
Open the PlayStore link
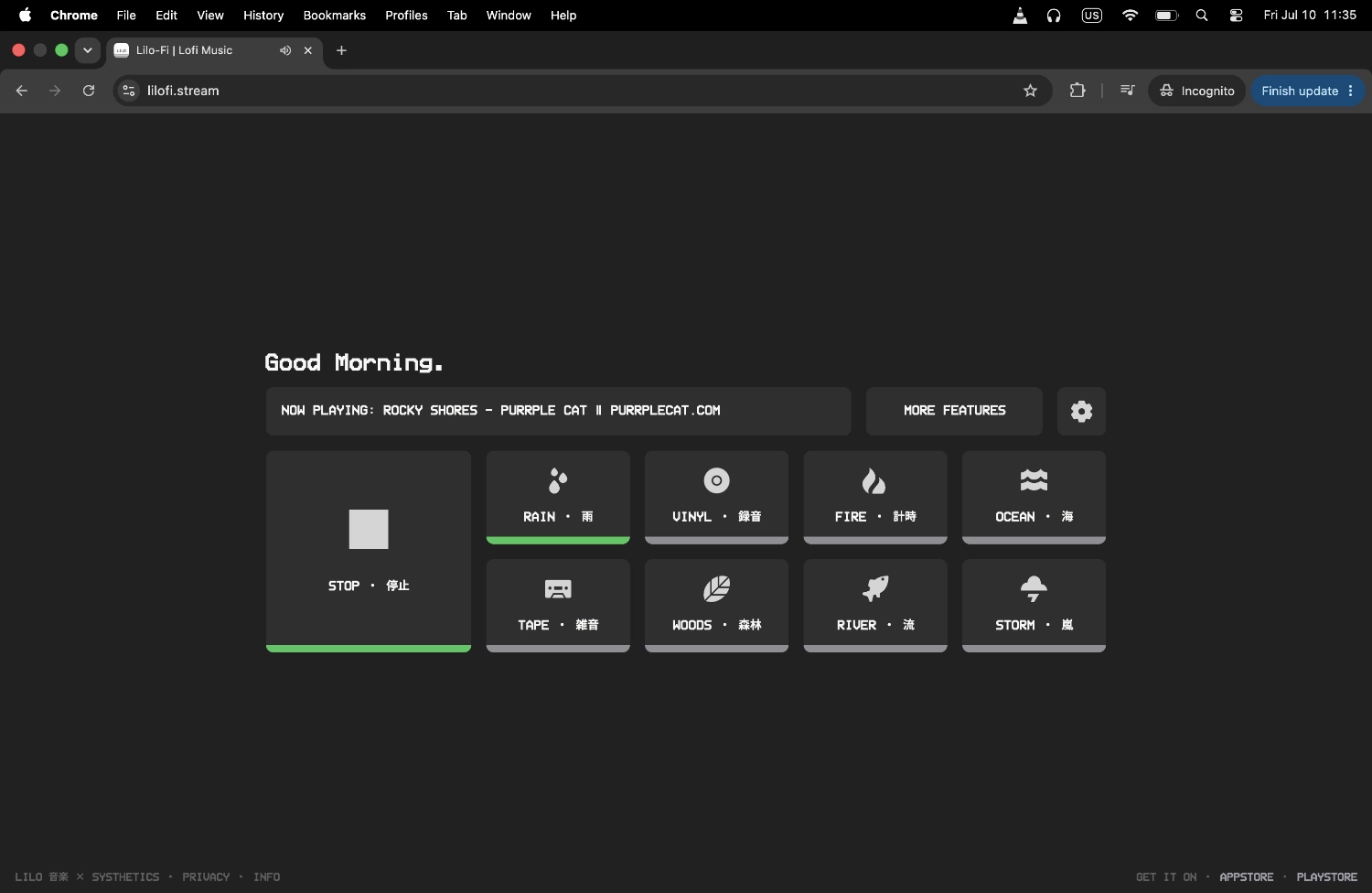[1326, 877]
